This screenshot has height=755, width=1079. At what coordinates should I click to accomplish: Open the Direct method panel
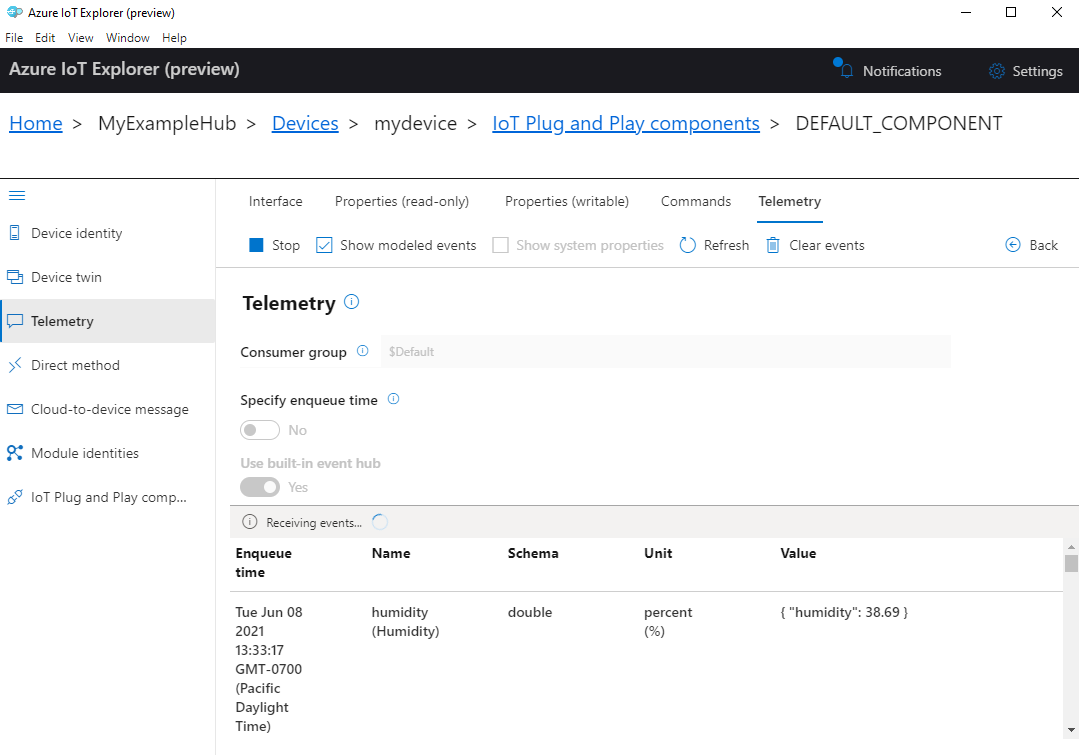point(74,364)
